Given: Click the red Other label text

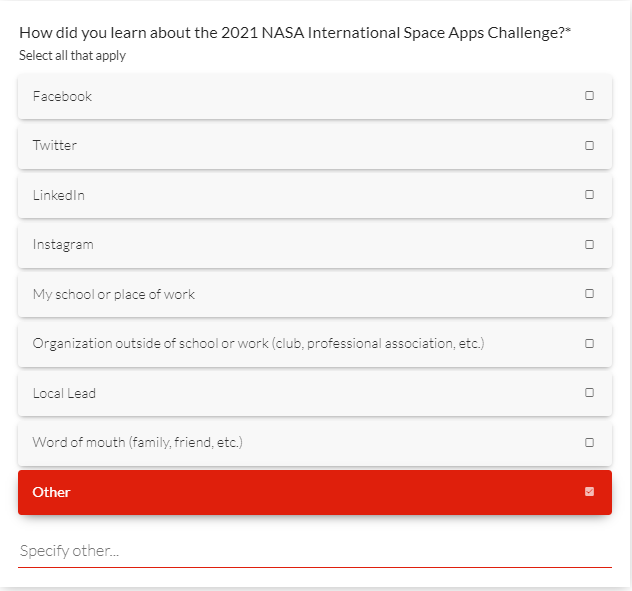Looking at the screenshot, I should [51, 492].
